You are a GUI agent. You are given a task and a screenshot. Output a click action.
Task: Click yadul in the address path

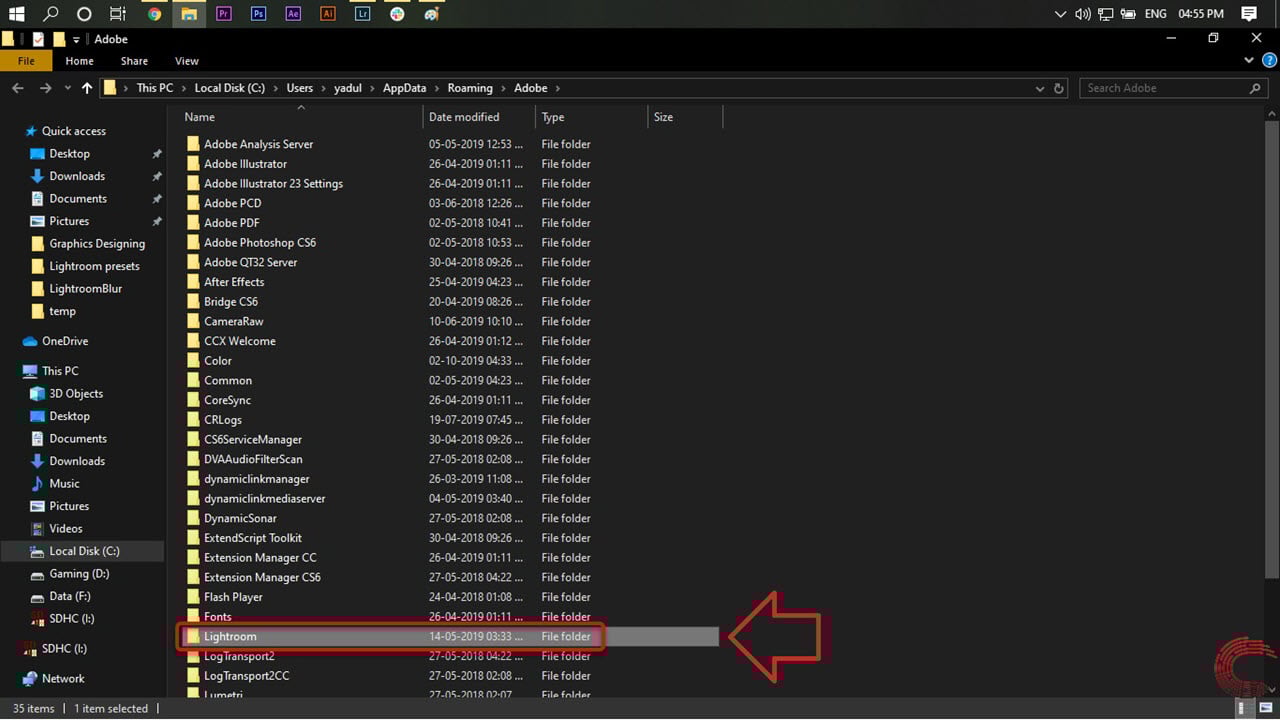(x=348, y=88)
